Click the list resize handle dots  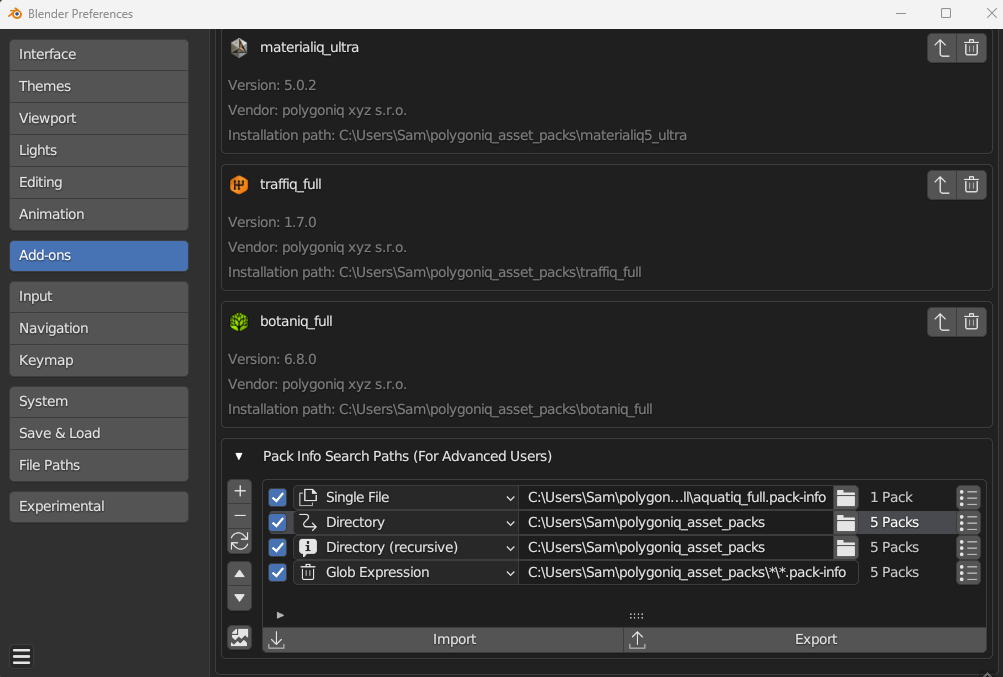(636, 616)
